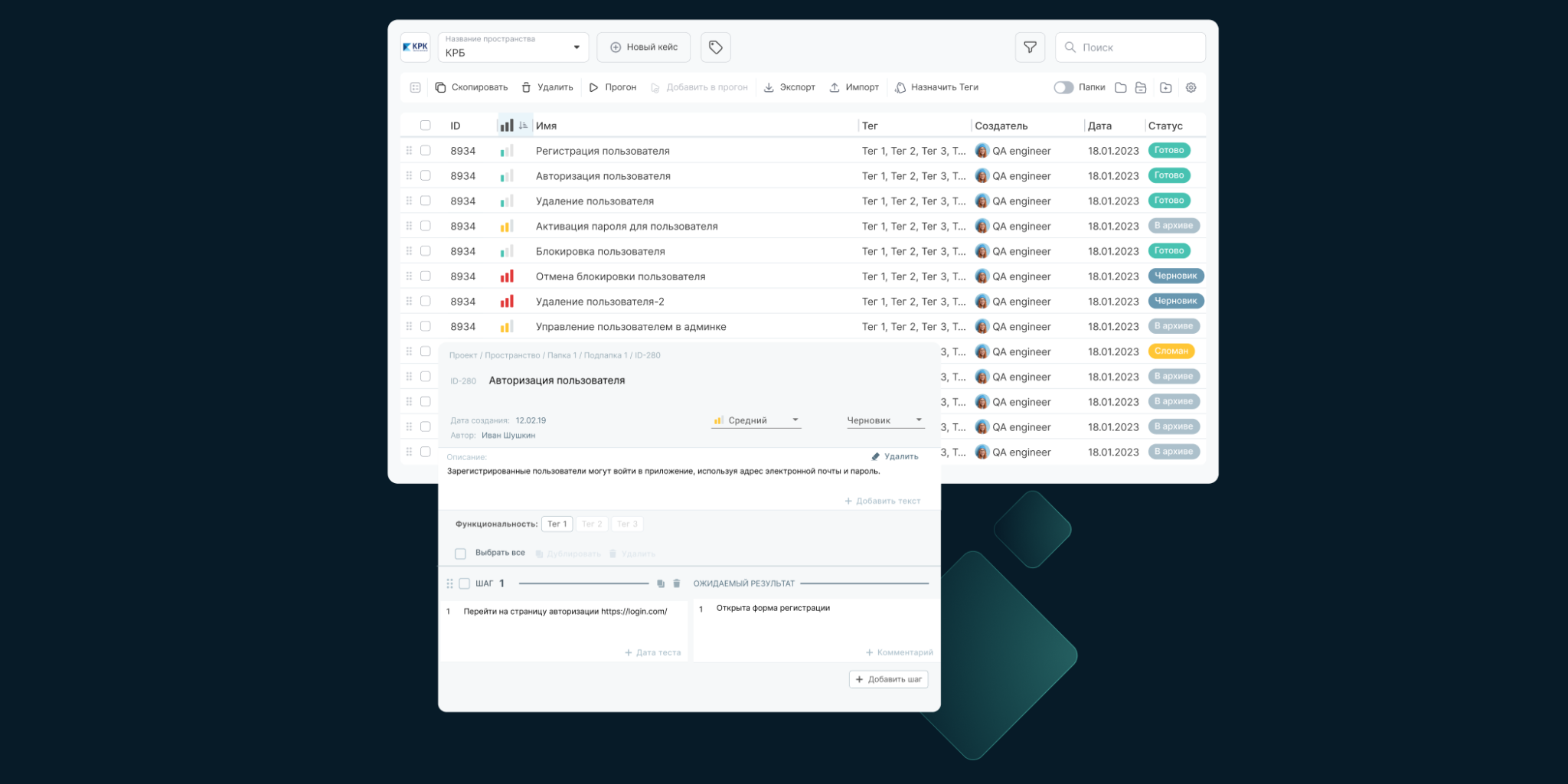Open the Средний priority dropdown

(756, 420)
